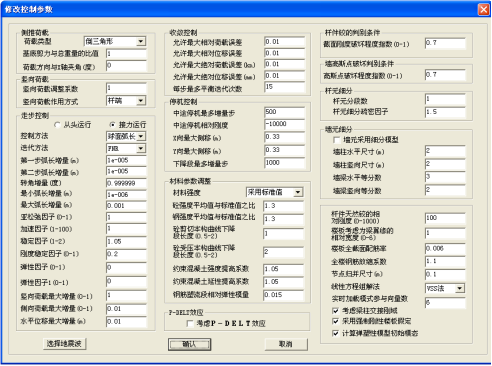
Task: Click the 下降段最多增量步 field
Action: [x=285, y=163]
